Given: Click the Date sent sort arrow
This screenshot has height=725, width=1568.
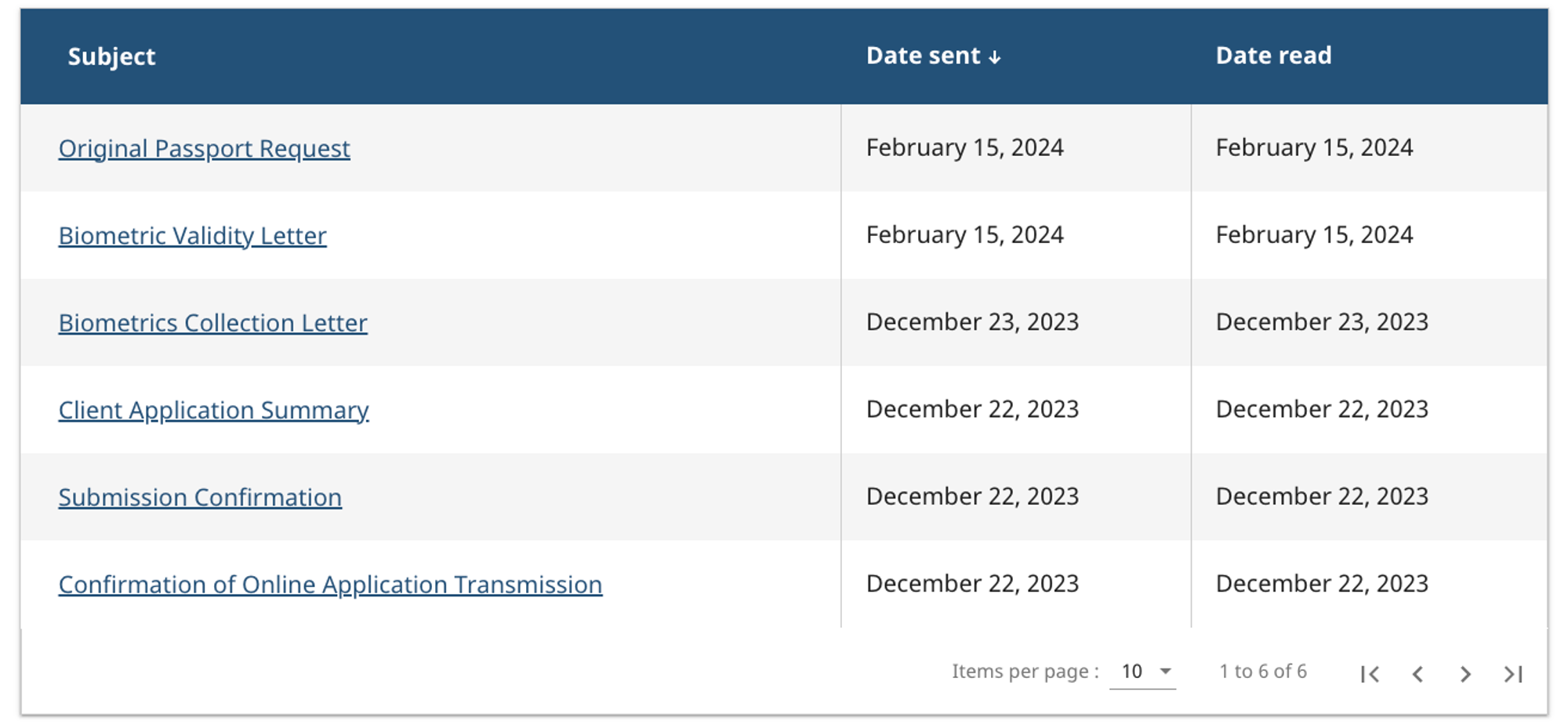Looking at the screenshot, I should [995, 57].
